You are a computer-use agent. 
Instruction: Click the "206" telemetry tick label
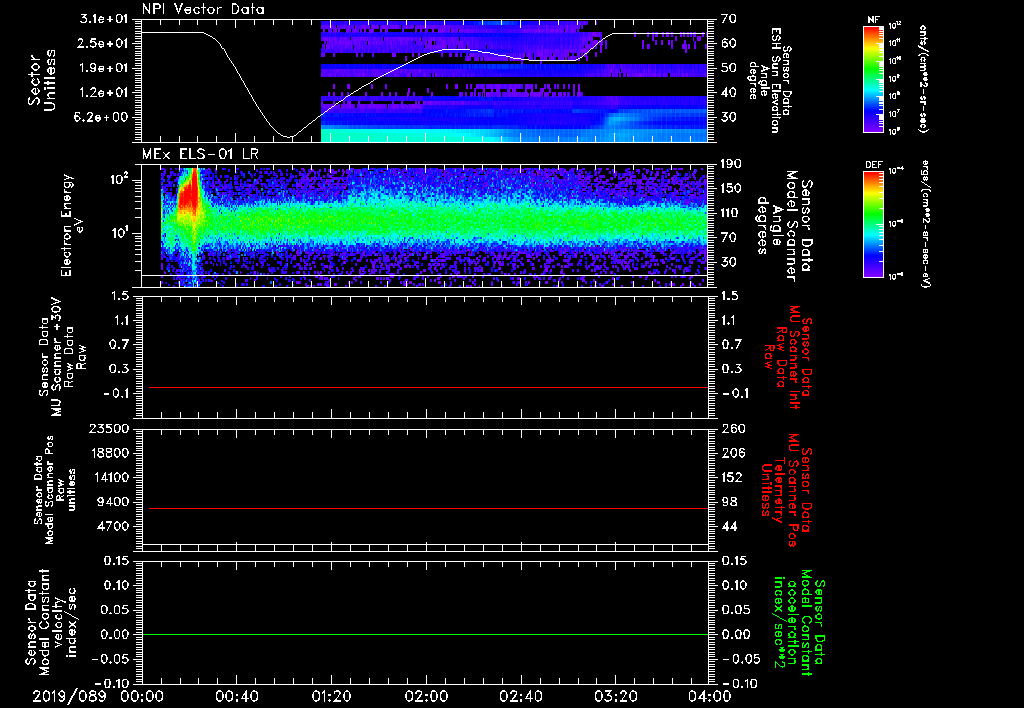coord(733,453)
